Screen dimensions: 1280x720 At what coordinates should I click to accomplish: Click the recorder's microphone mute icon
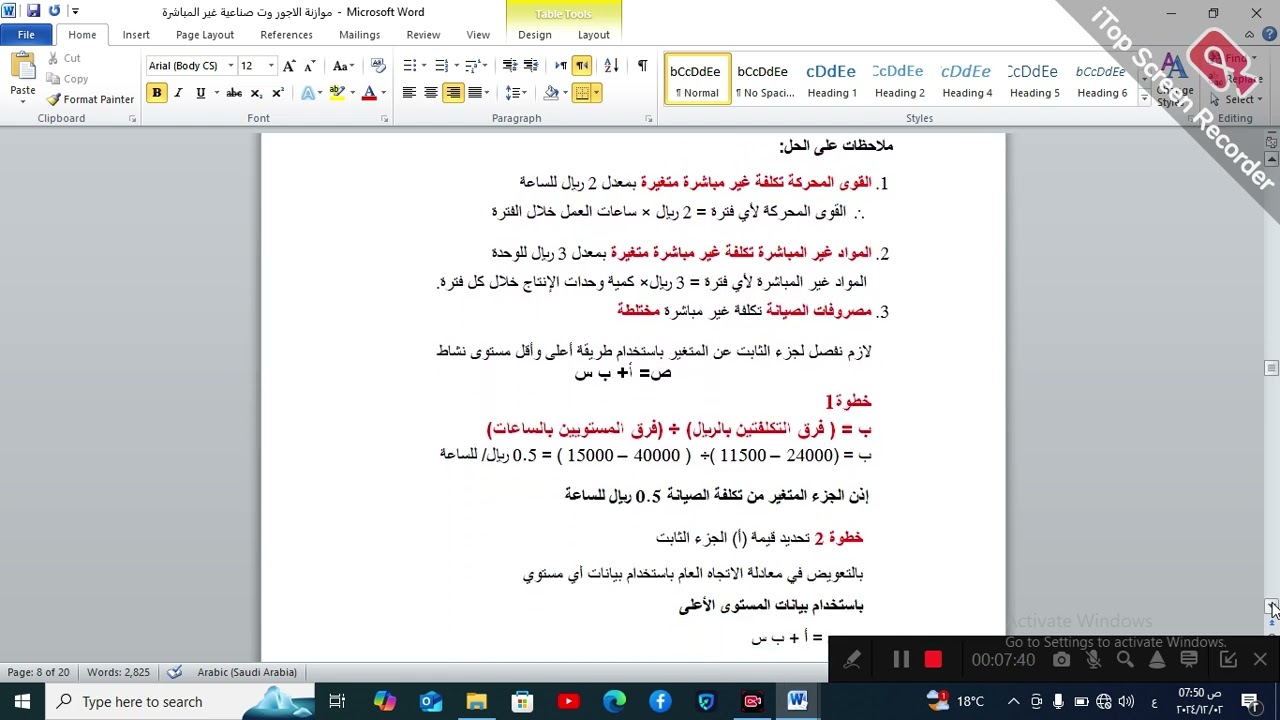point(1093,660)
